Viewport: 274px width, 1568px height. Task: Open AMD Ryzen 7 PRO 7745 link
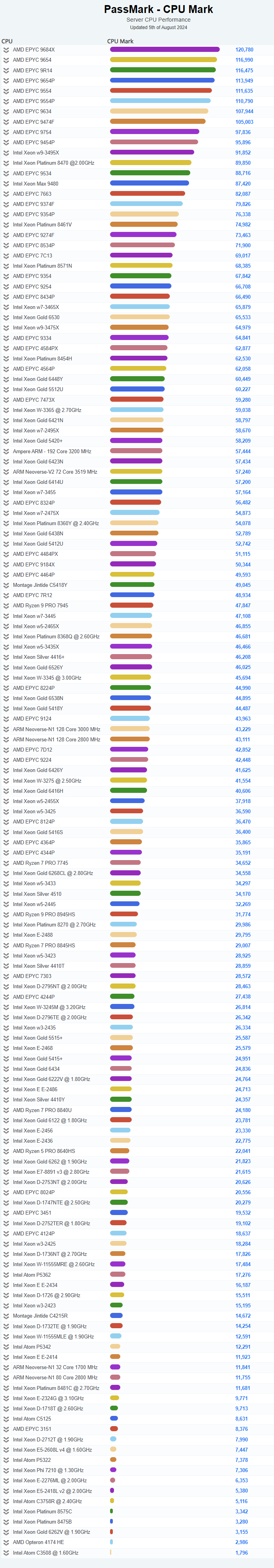pyautogui.click(x=40, y=863)
